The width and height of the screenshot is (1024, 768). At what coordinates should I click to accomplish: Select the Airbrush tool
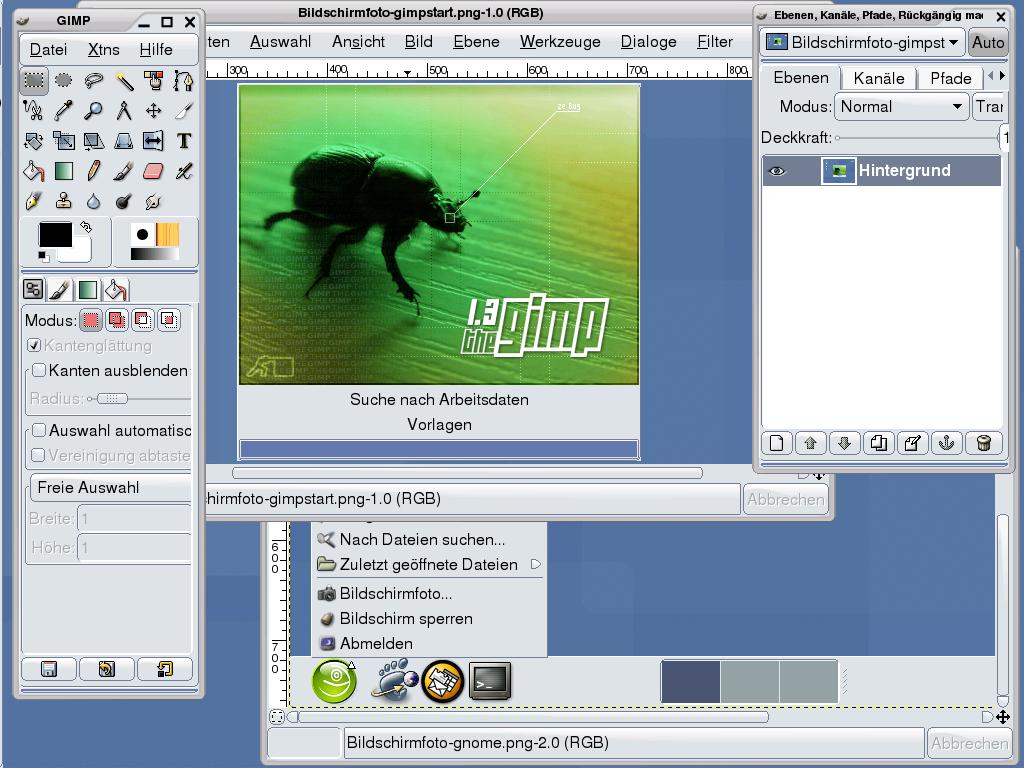(x=184, y=171)
